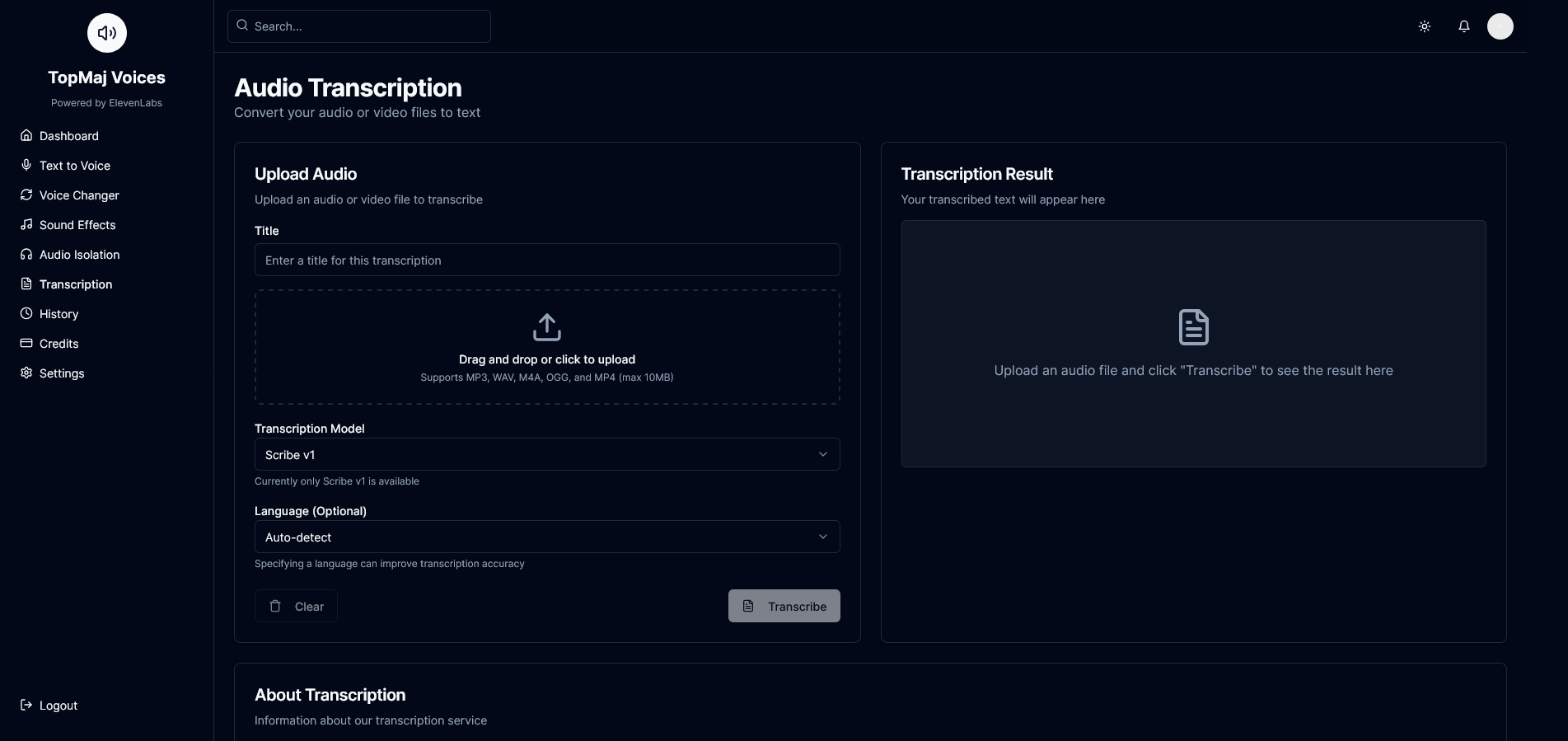Click the upload arrow icon in drop zone
1568x741 pixels.
pos(547,327)
